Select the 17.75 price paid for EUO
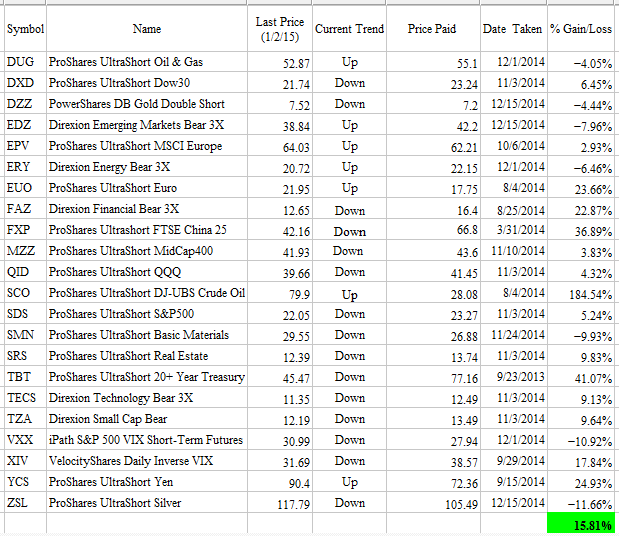This screenshot has width=619, height=536. [x=433, y=188]
